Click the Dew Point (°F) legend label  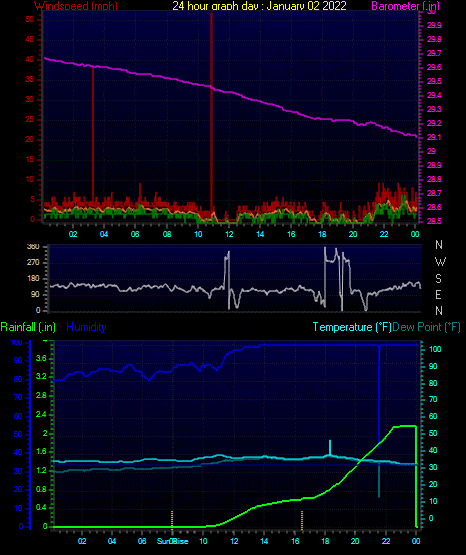(427, 327)
